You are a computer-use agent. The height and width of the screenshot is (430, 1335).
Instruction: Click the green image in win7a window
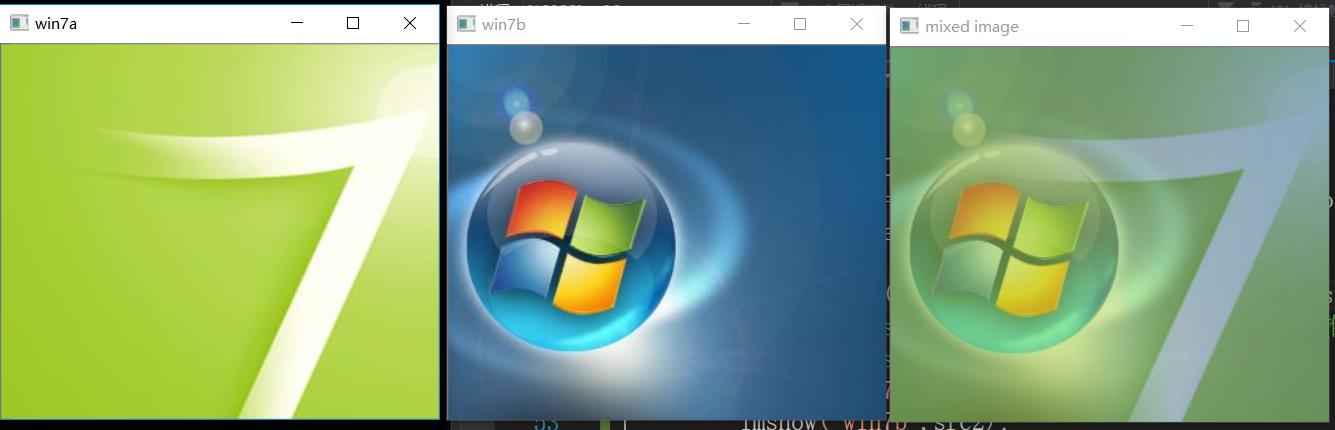[x=220, y=231]
